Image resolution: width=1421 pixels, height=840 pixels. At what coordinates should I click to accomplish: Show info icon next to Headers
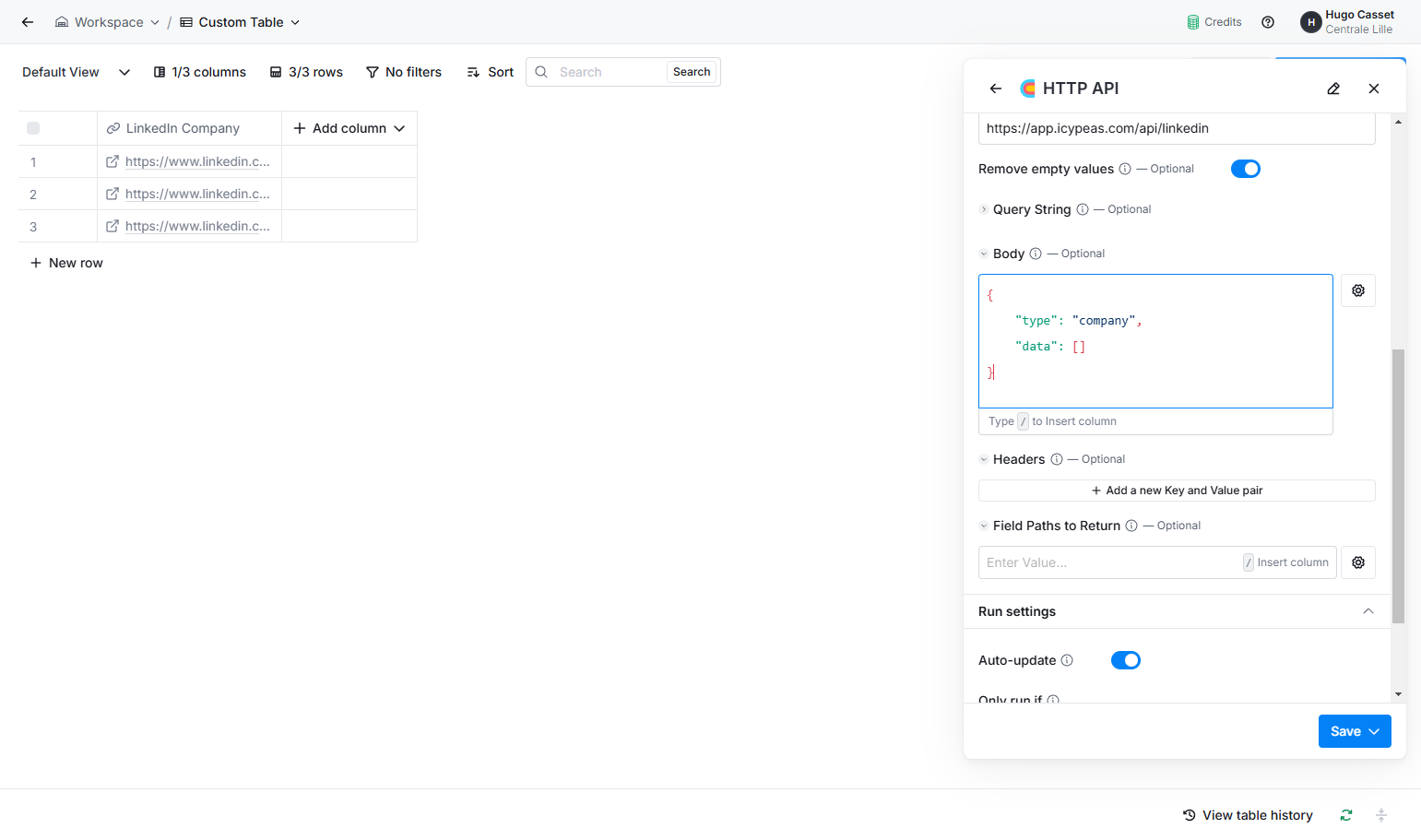click(1057, 459)
